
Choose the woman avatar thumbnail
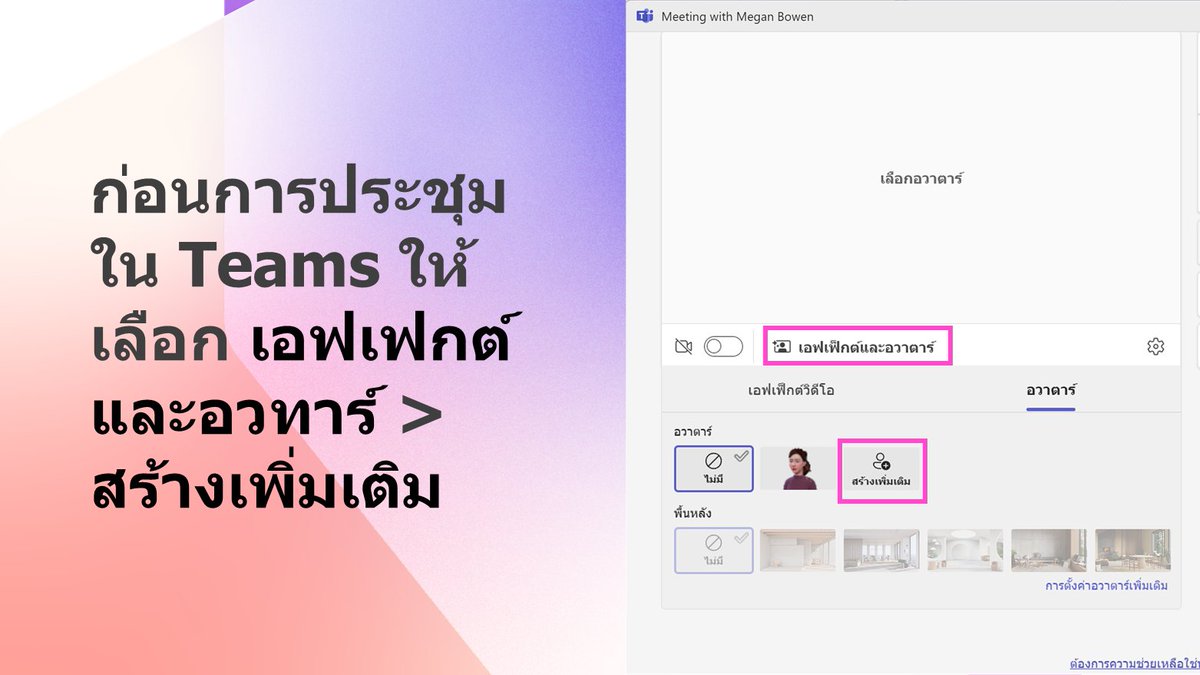(x=797, y=468)
